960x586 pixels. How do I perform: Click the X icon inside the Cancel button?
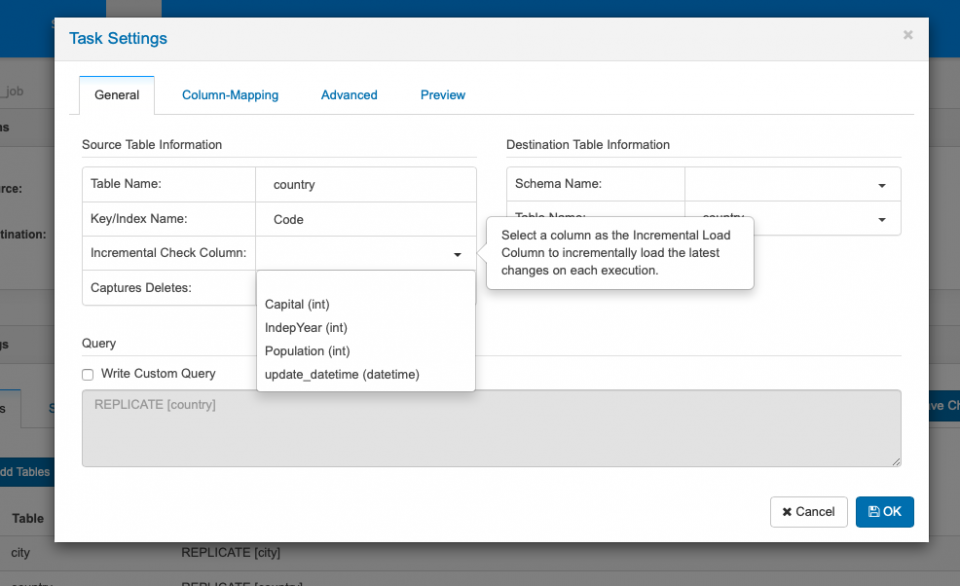(789, 511)
